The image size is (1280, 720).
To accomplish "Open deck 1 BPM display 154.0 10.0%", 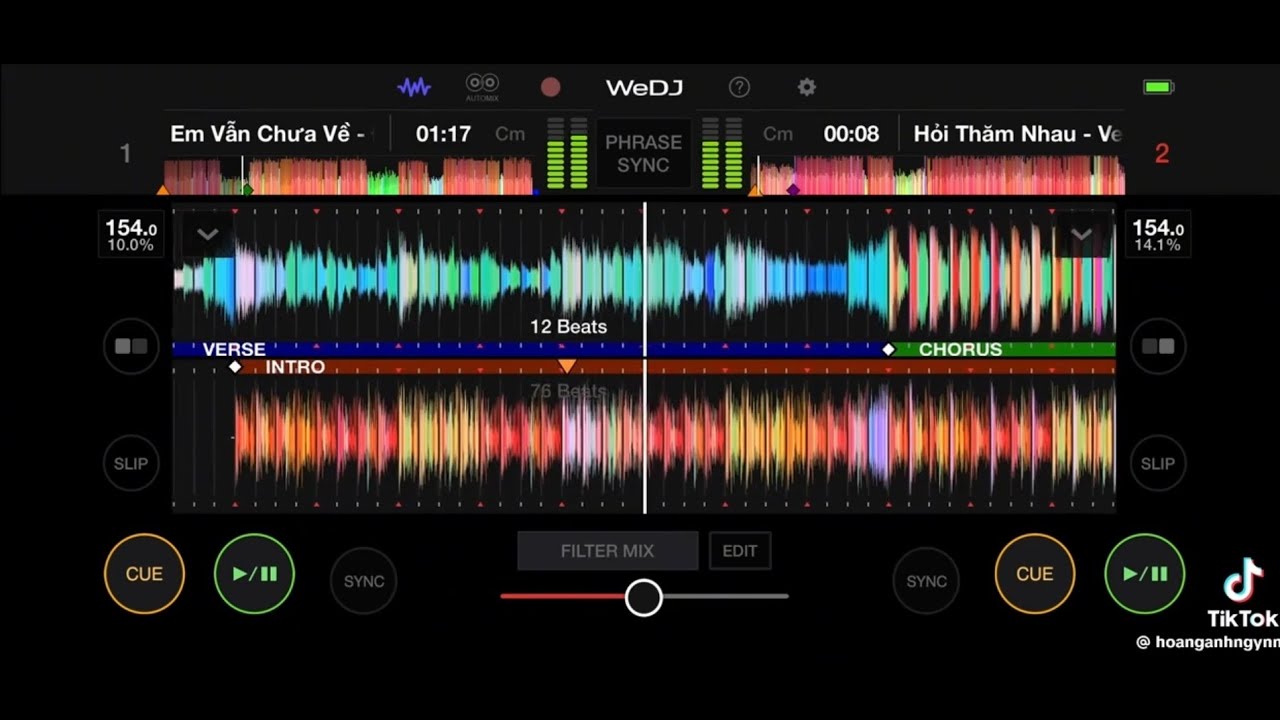I will (132, 235).
